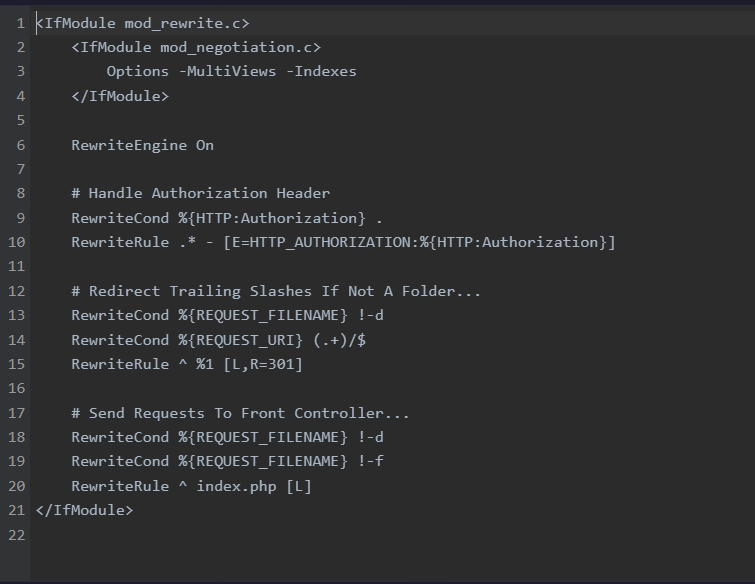Place cursor on RewriteEngine On line
Screen dimensions: 755x584
point(142,145)
